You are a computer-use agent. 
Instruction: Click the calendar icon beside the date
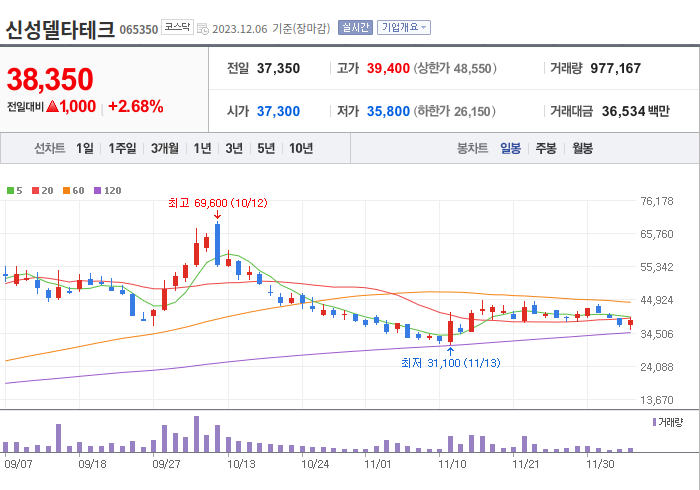pos(203,29)
